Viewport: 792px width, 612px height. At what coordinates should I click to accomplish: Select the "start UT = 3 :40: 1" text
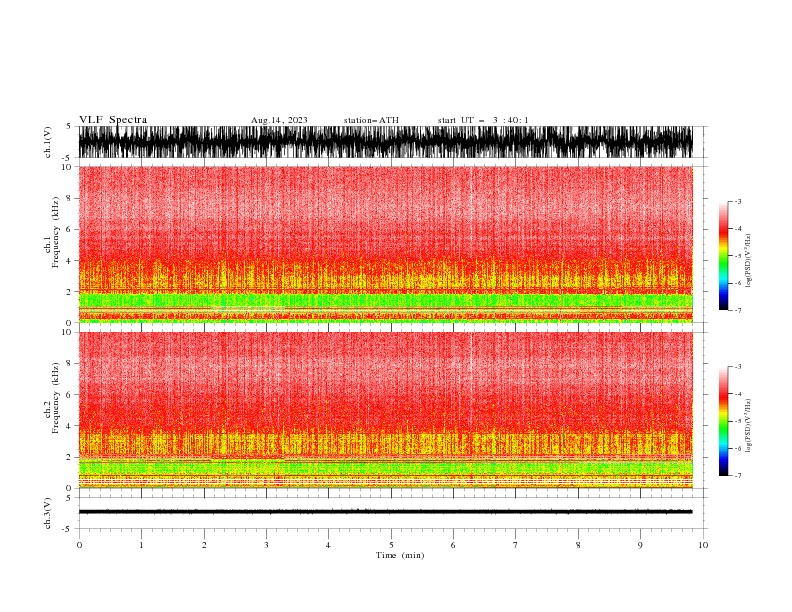pos(483,120)
